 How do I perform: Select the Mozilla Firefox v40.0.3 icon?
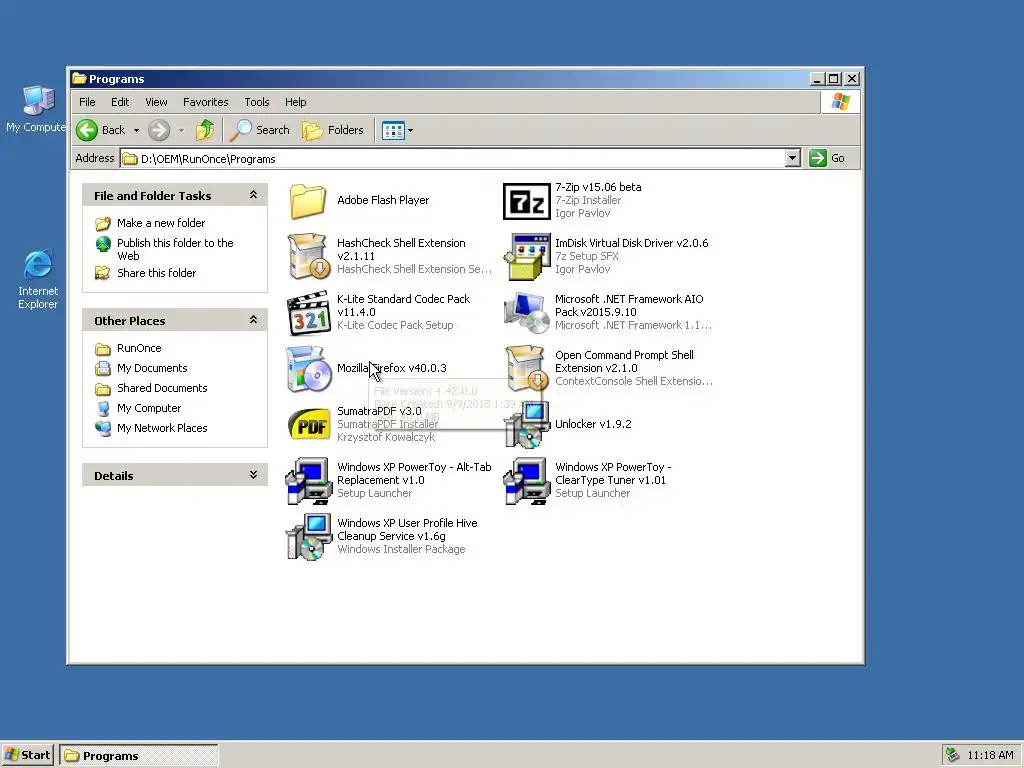(308, 369)
